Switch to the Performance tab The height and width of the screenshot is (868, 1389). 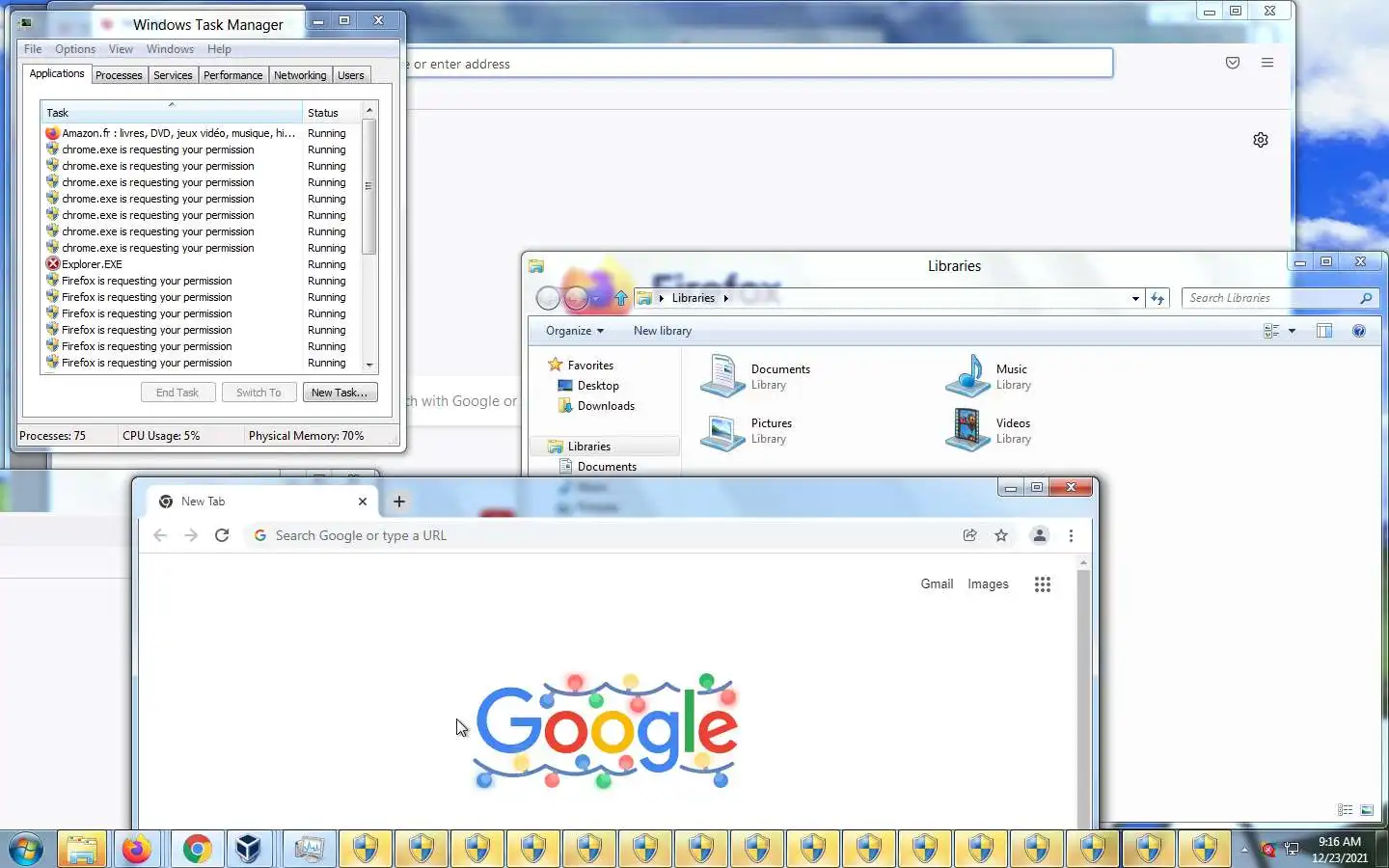click(x=232, y=75)
